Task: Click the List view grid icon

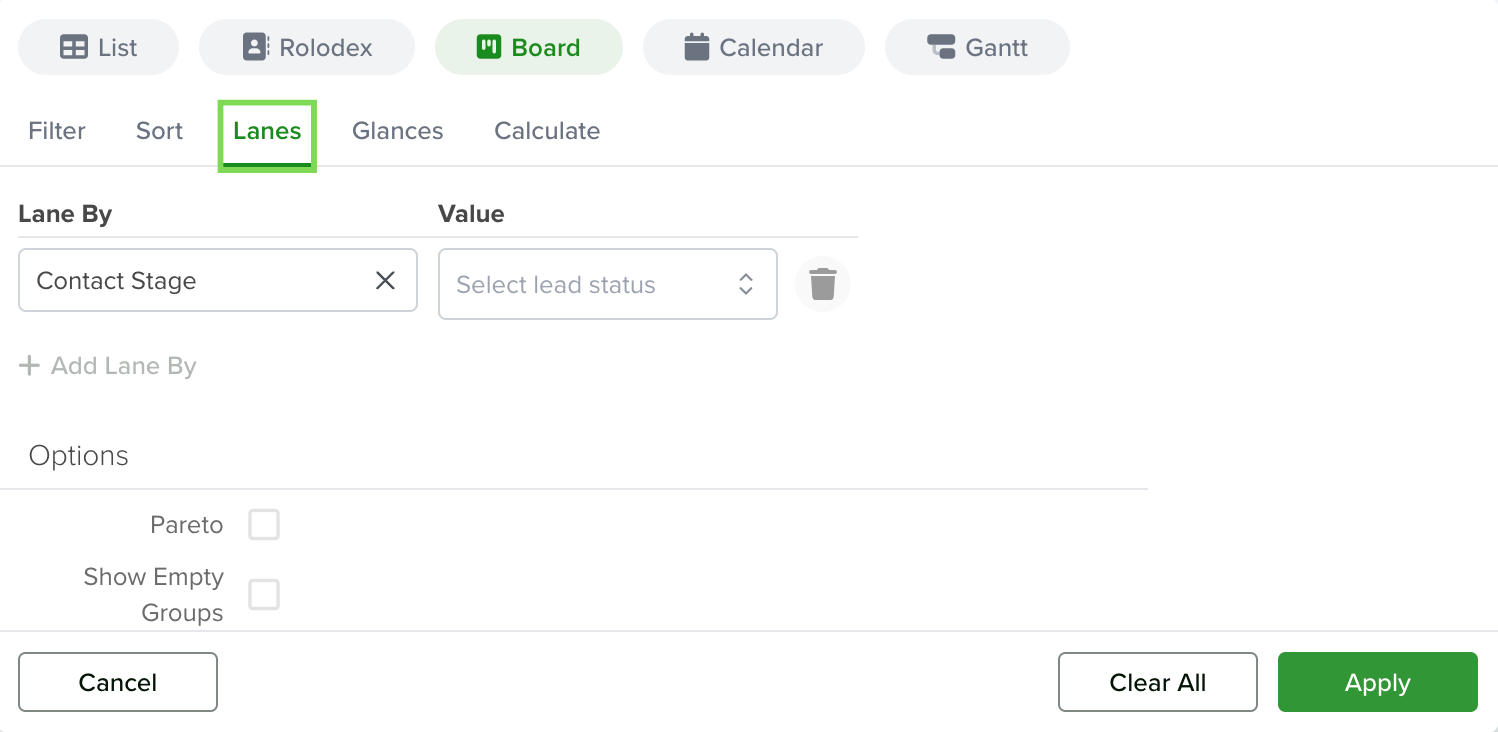Action: [74, 47]
